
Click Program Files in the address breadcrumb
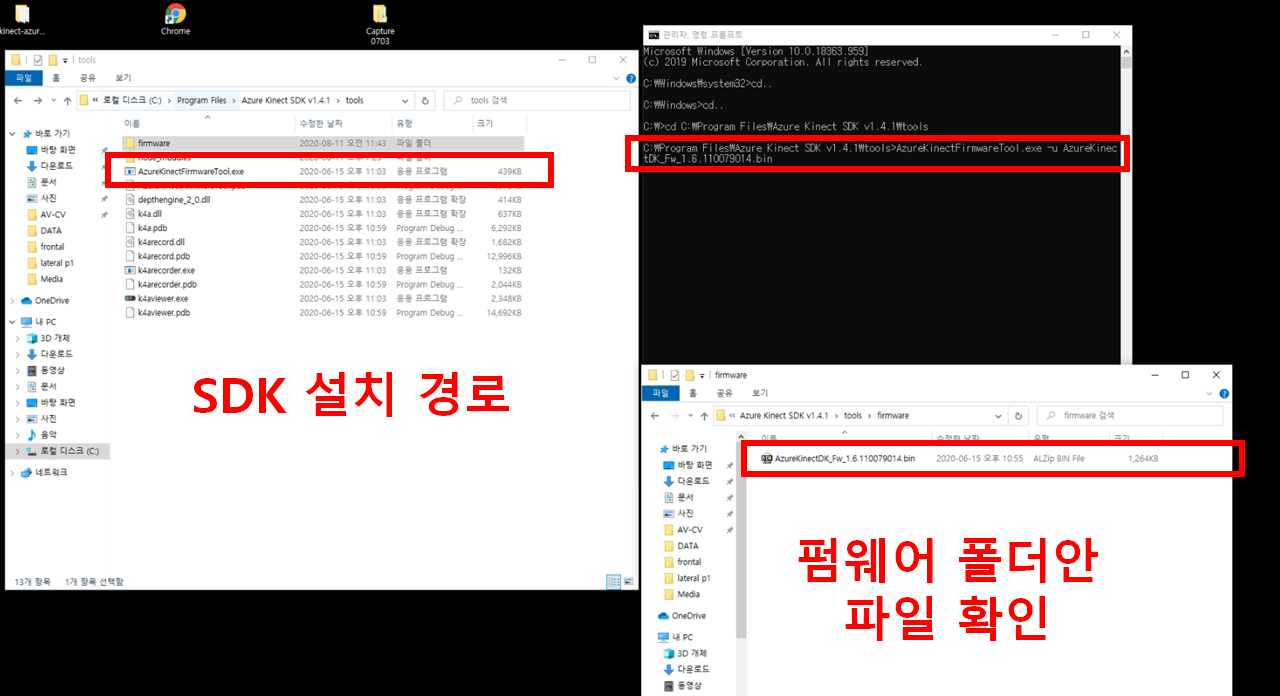click(x=202, y=100)
